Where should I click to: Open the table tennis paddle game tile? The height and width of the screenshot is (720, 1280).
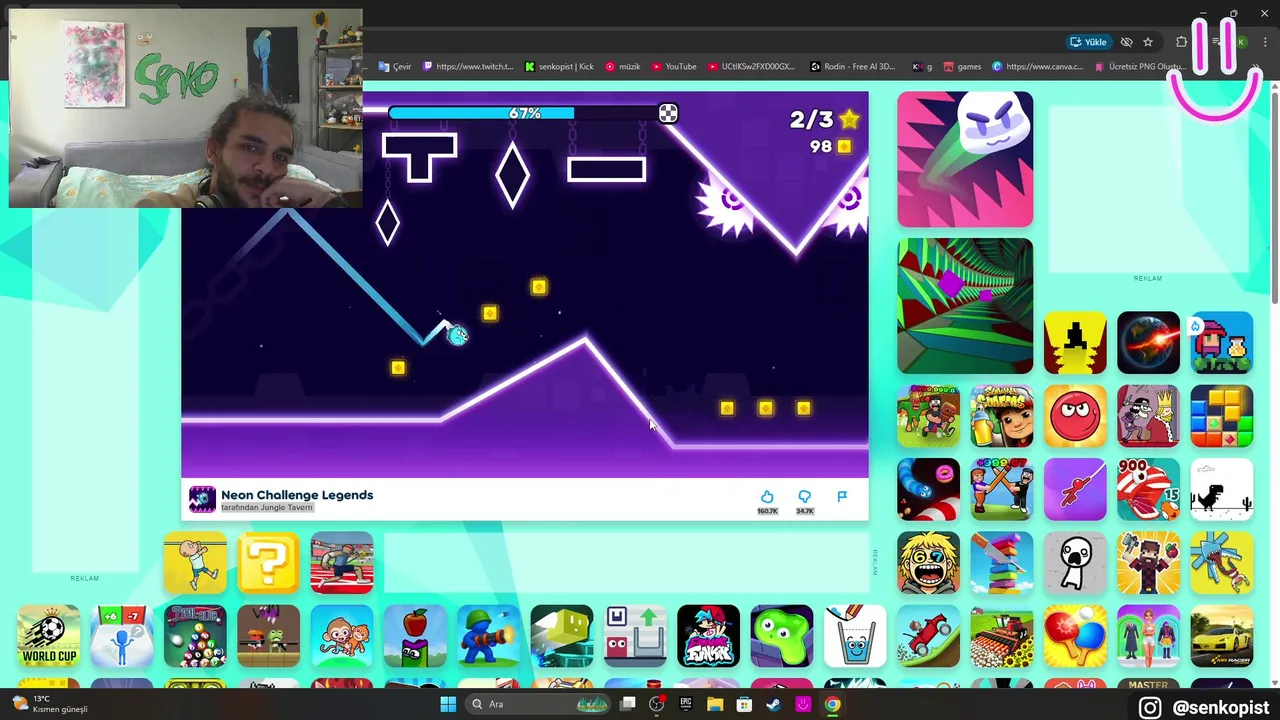pyautogui.click(x=1075, y=636)
